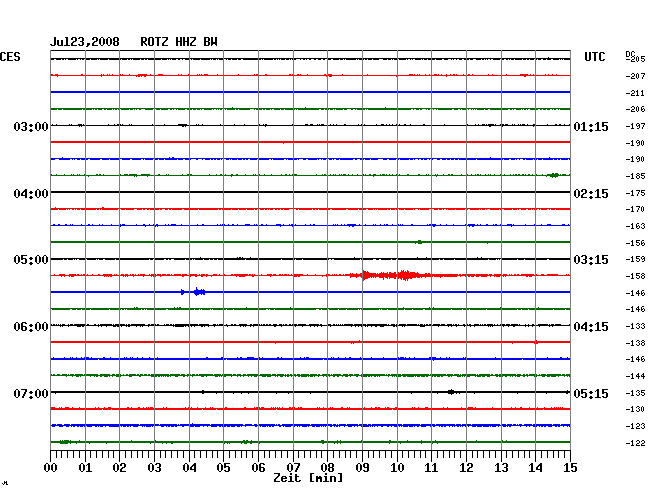The image size is (650, 494).
Task: Click the 04:15 UTC time label
Action: click(591, 327)
